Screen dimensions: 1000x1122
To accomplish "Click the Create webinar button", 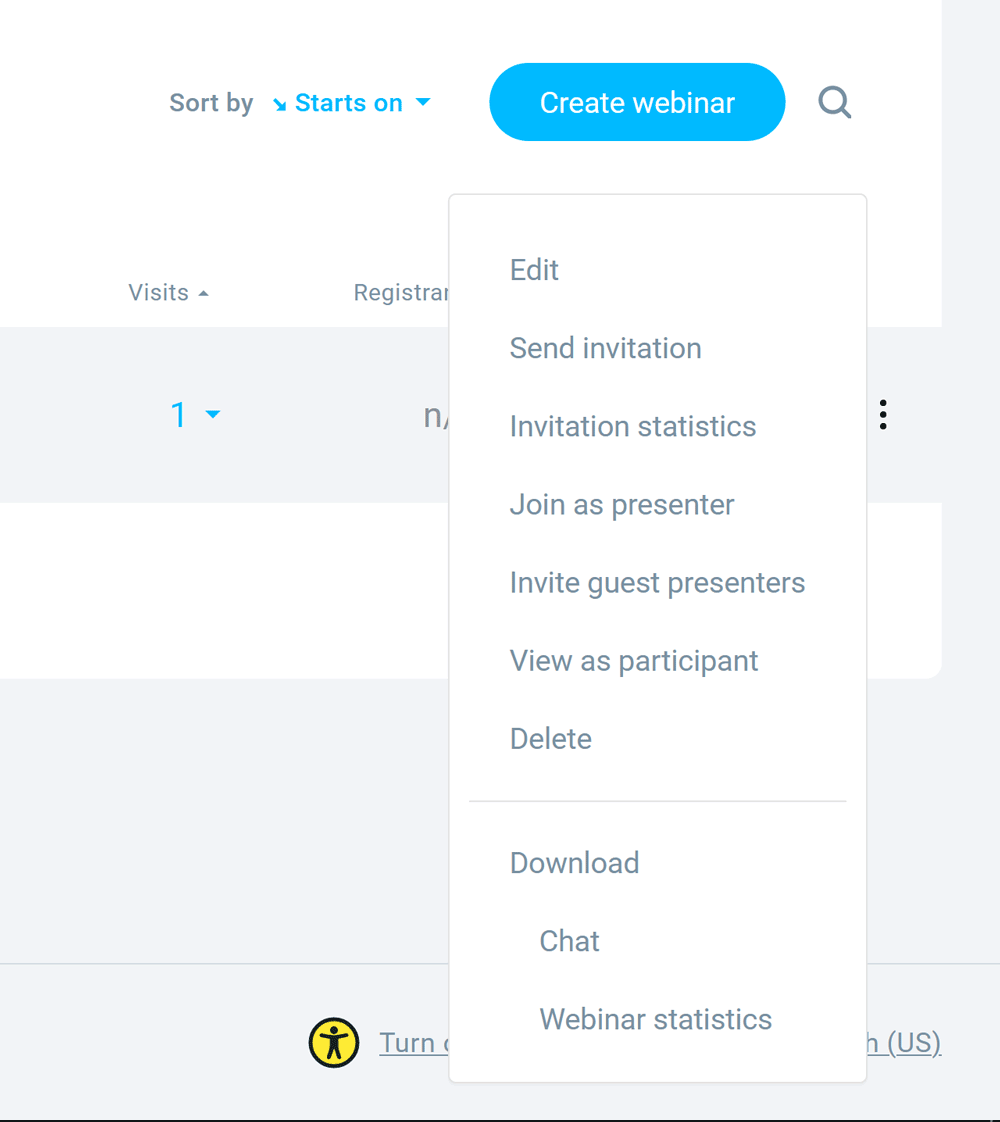I will (637, 102).
